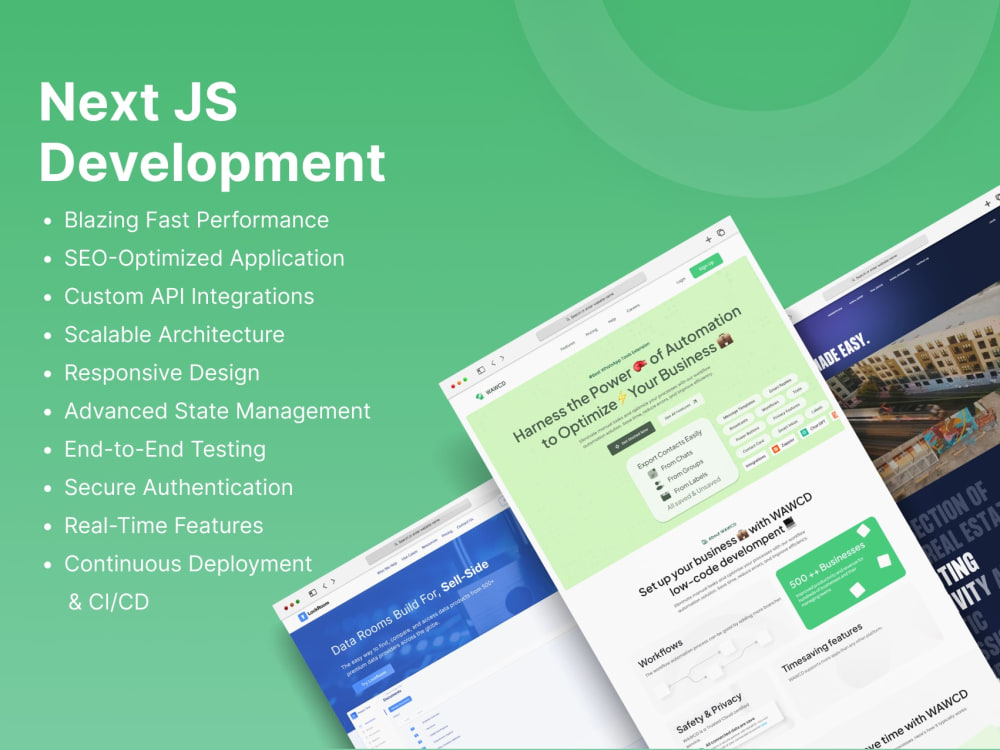Click the Responsive Design bullet

(x=162, y=373)
